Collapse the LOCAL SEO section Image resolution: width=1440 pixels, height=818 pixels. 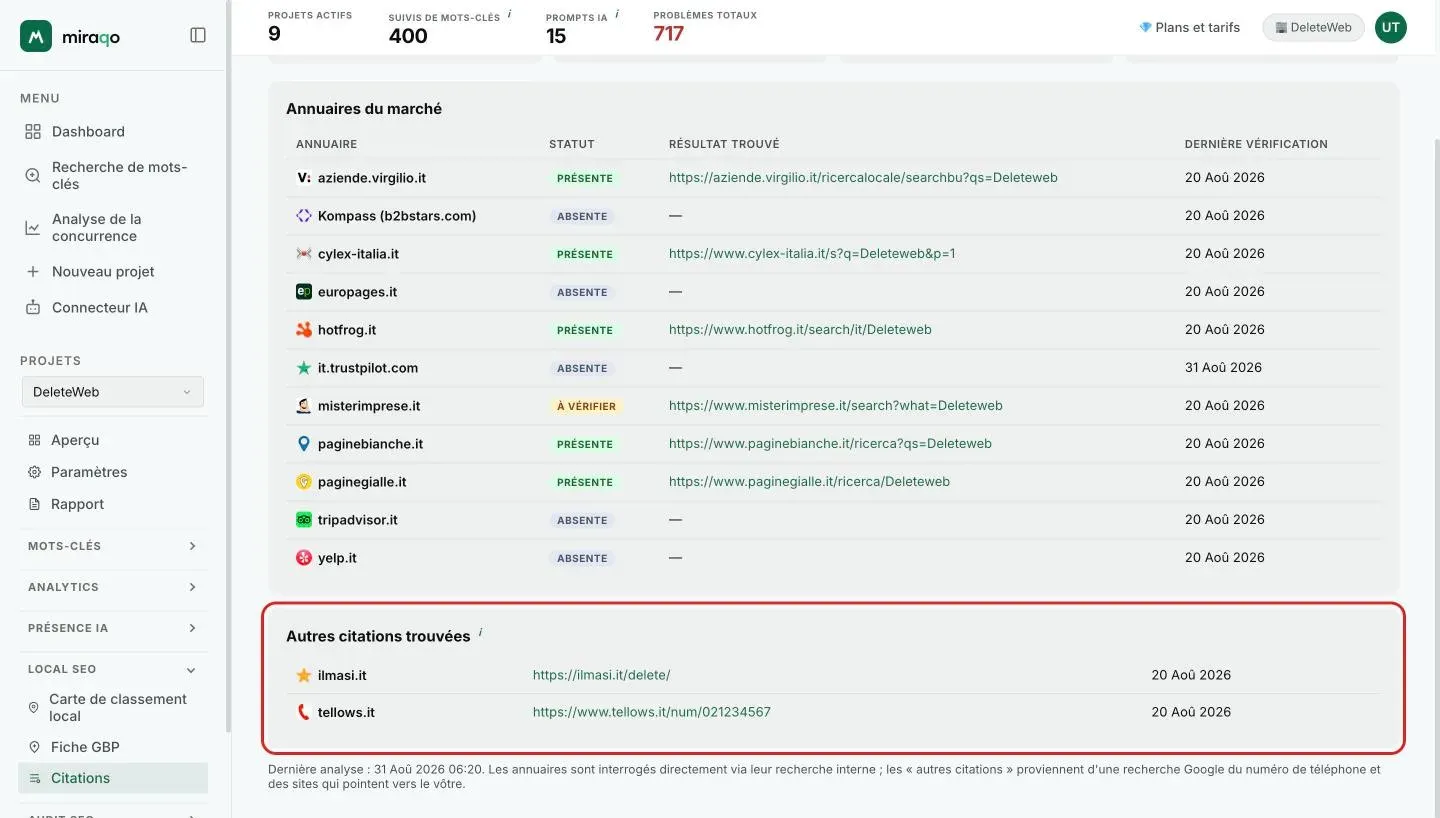113,669
